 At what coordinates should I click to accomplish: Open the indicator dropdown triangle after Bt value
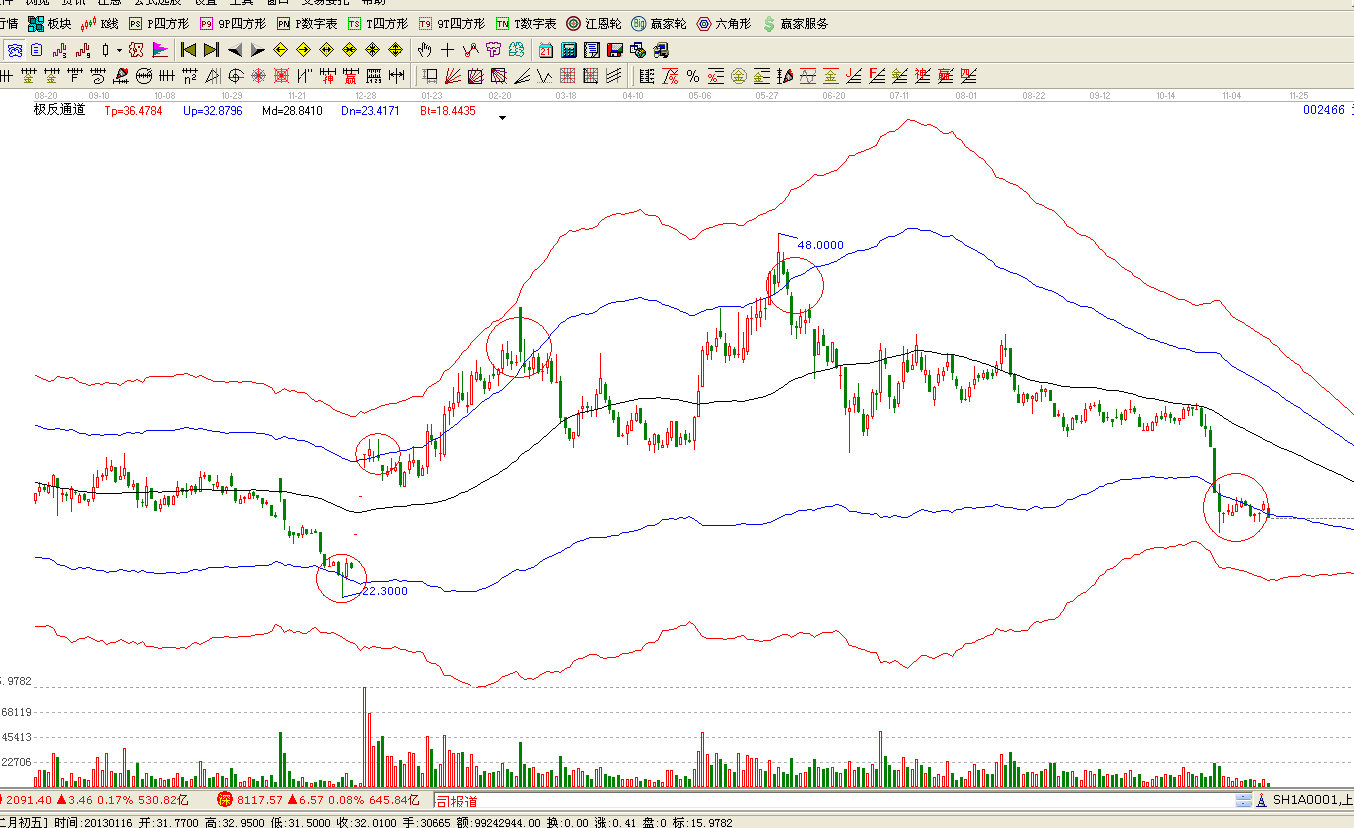pyautogui.click(x=503, y=118)
